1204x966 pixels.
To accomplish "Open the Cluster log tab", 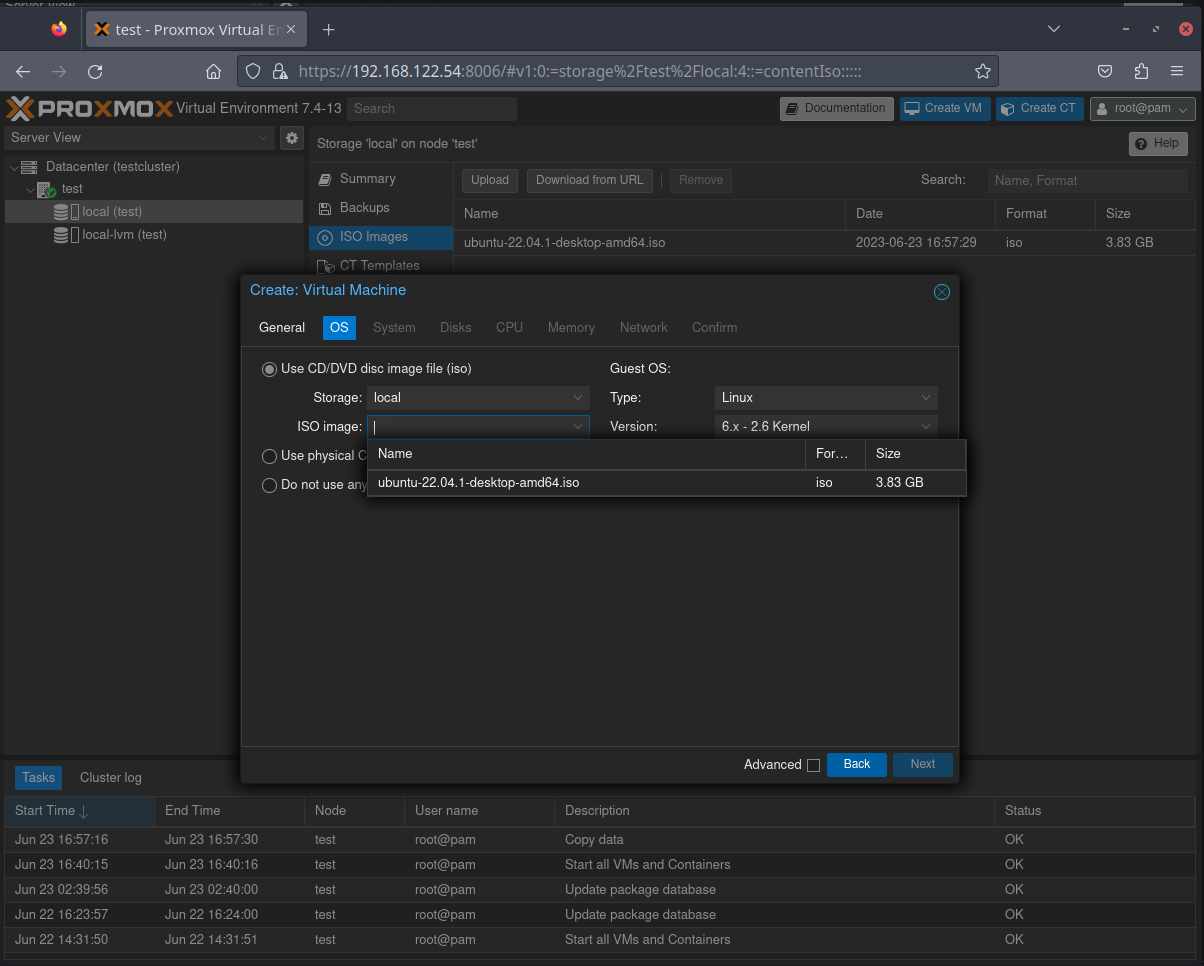I will pyautogui.click(x=110, y=777).
